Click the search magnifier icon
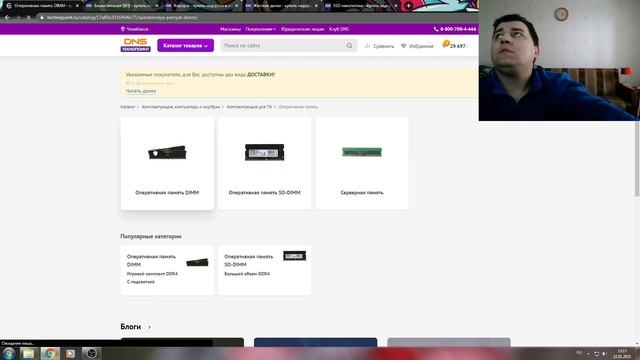This screenshot has width=640, height=360. [x=349, y=46]
